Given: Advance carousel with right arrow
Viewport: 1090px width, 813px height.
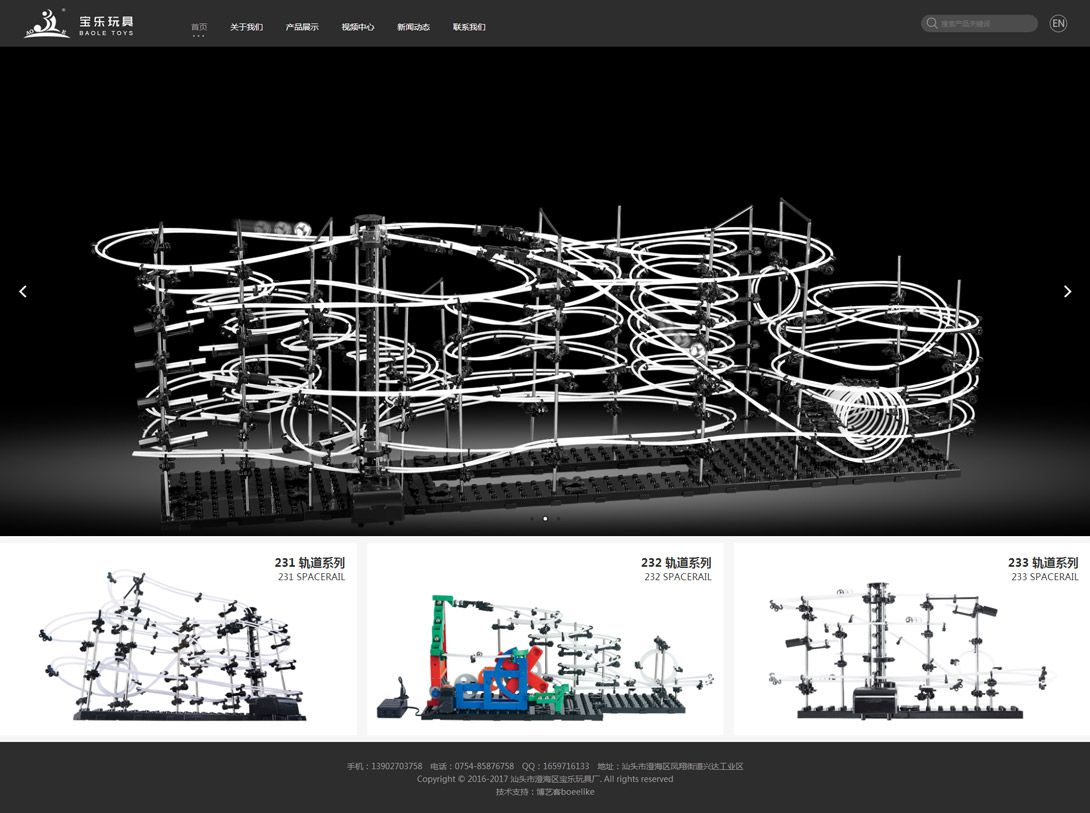Looking at the screenshot, I should pyautogui.click(x=1067, y=291).
